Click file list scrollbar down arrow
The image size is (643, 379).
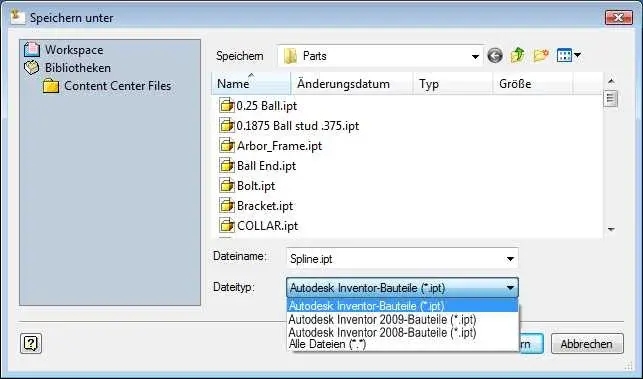click(611, 229)
